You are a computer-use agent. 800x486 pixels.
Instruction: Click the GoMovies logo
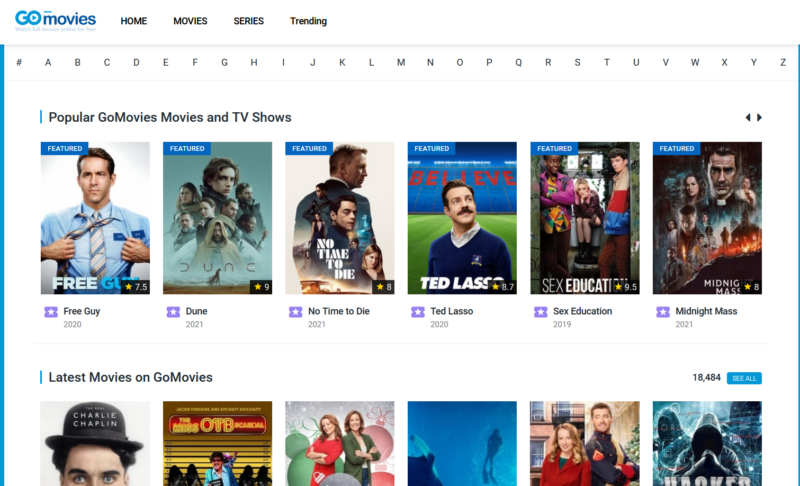55,21
